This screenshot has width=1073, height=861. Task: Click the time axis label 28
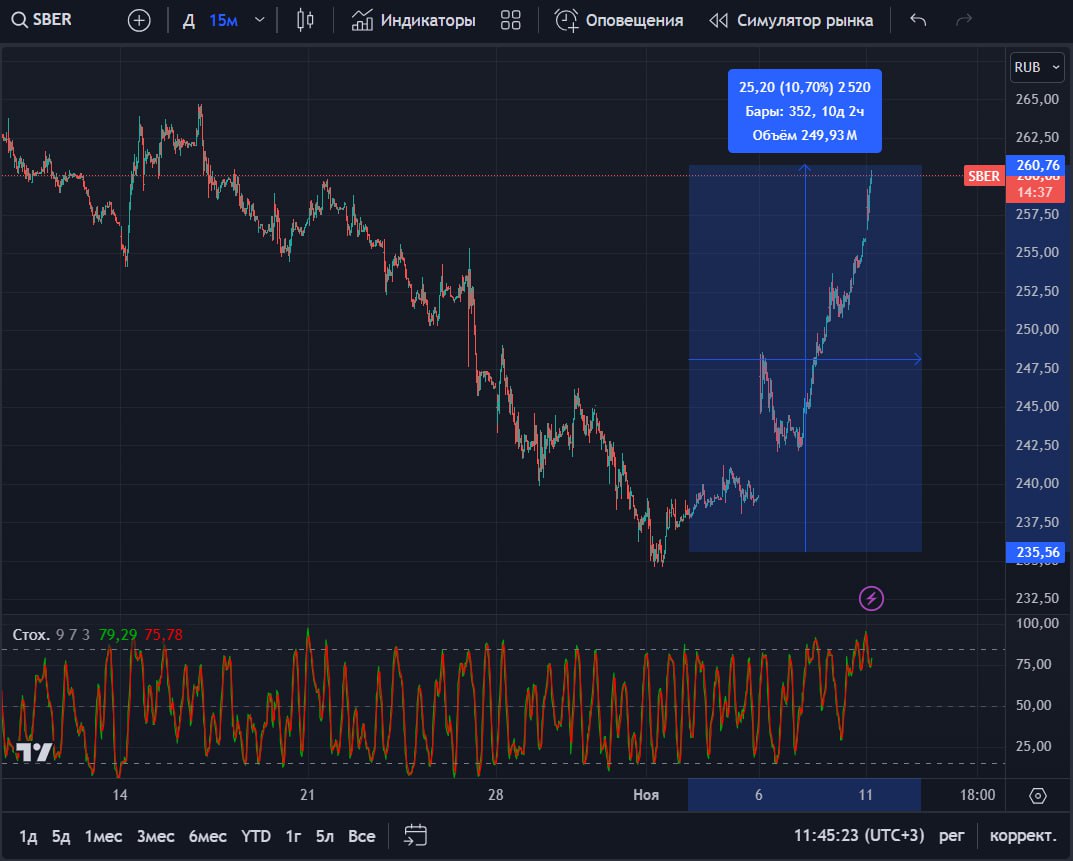(495, 795)
